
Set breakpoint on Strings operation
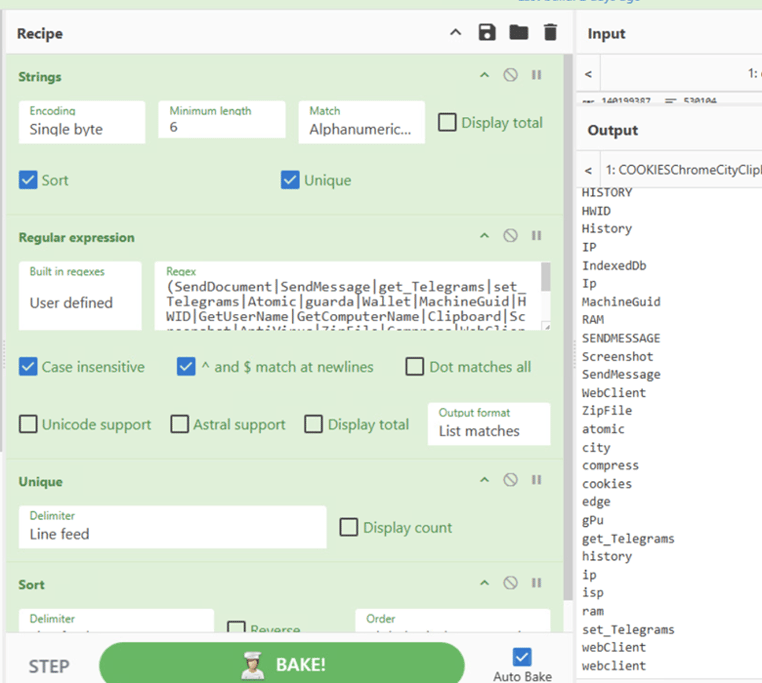537,75
